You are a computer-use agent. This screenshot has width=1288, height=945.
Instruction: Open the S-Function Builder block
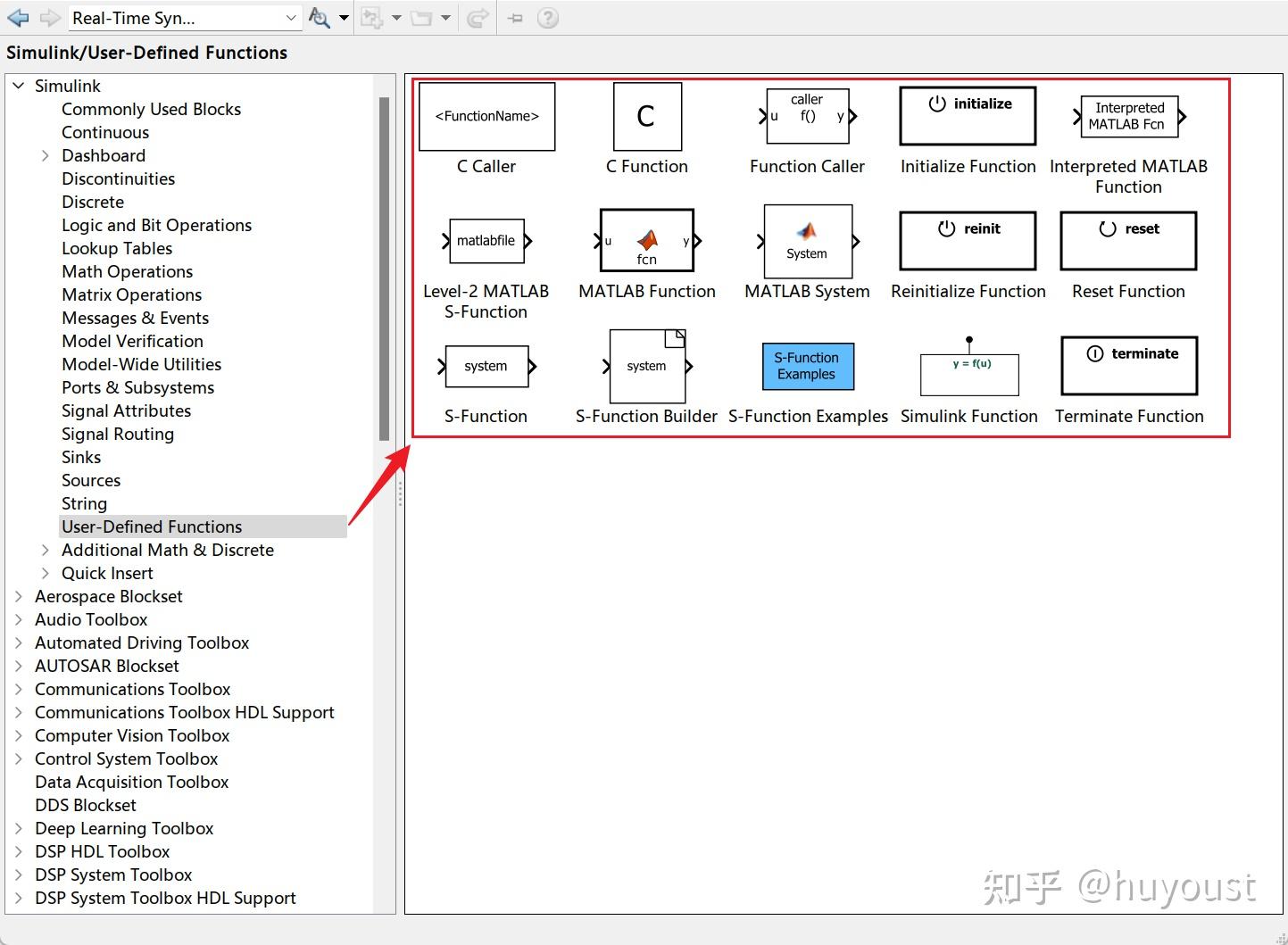click(x=646, y=366)
